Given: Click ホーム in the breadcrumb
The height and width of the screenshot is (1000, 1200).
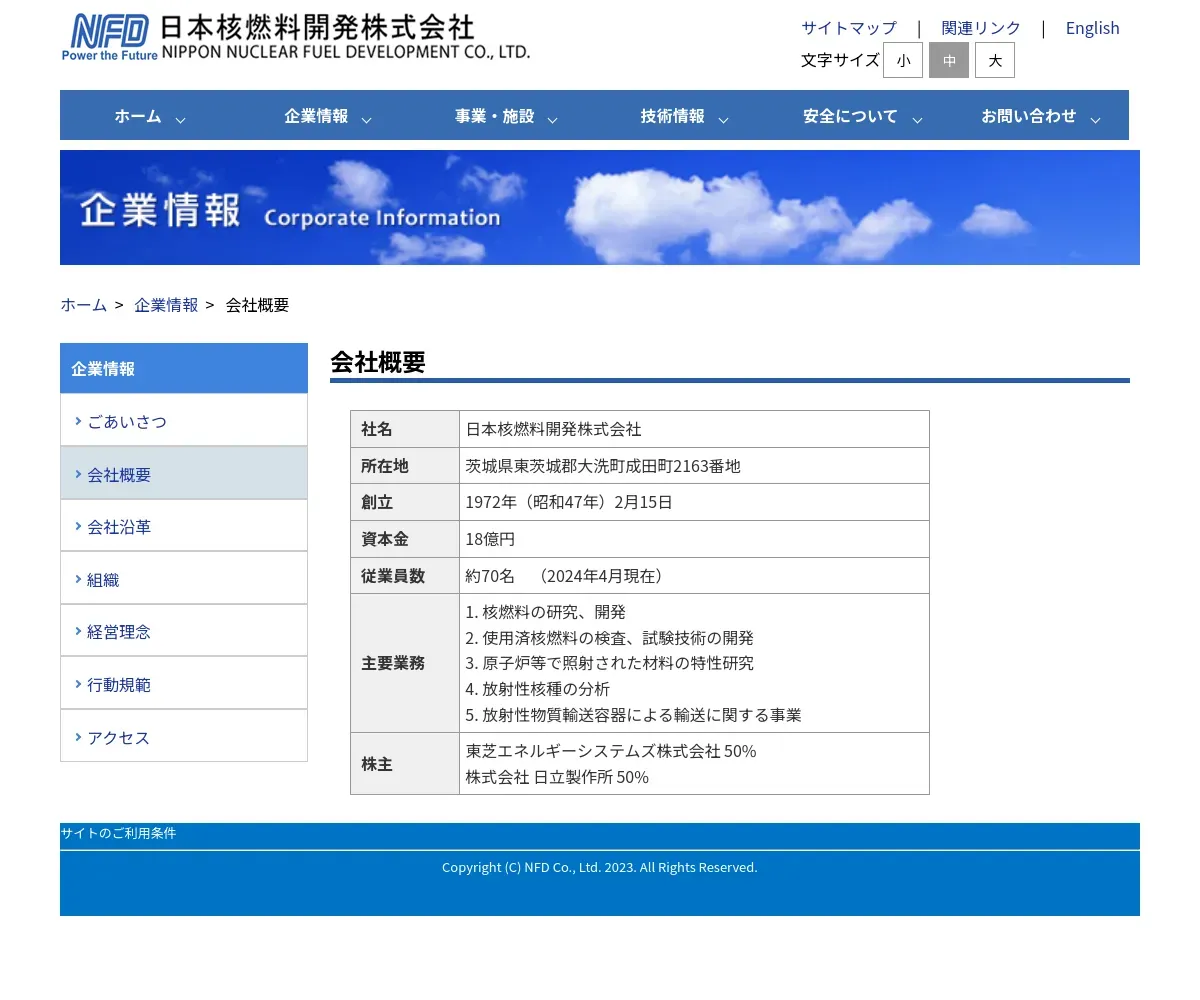Looking at the screenshot, I should click(x=83, y=305).
